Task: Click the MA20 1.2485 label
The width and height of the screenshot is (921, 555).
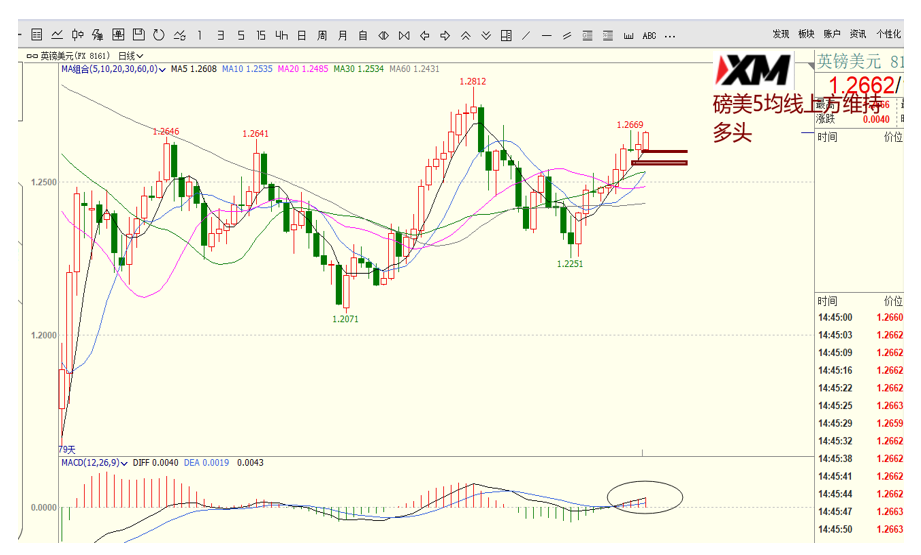Action: pos(302,69)
